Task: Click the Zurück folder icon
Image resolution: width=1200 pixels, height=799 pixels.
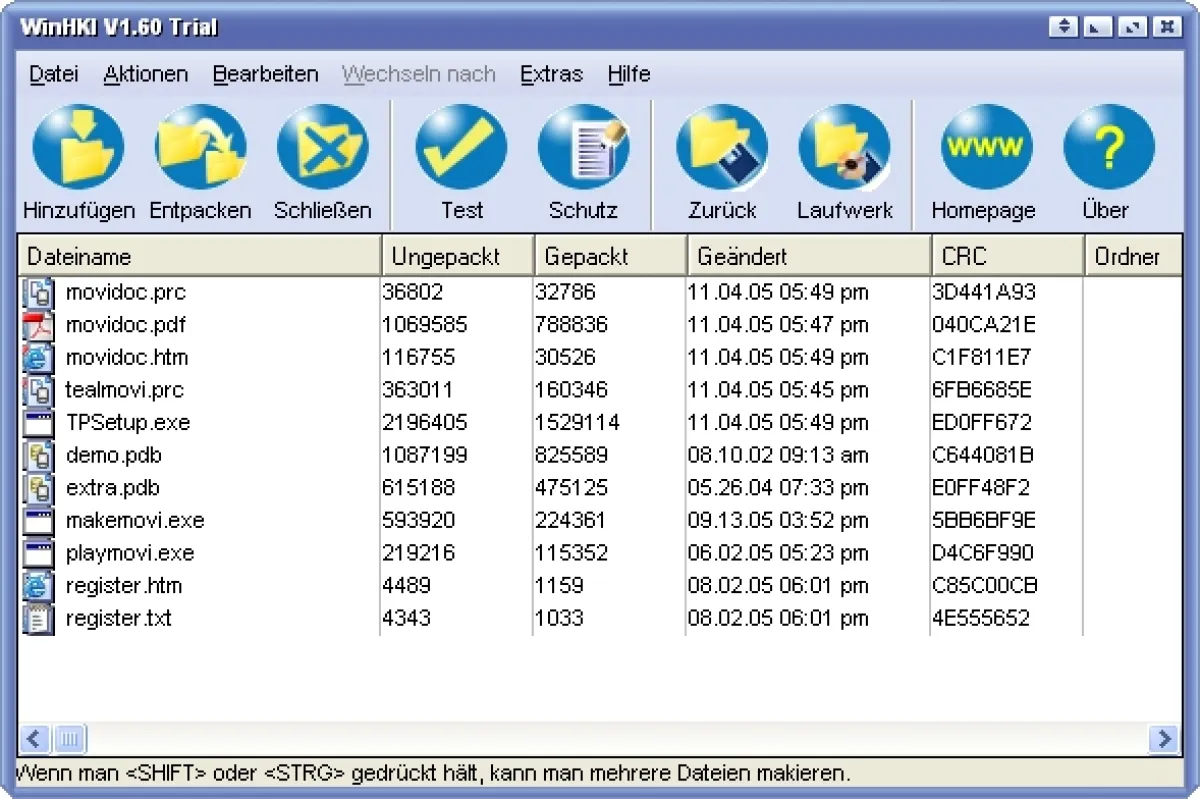Action: coord(722,150)
